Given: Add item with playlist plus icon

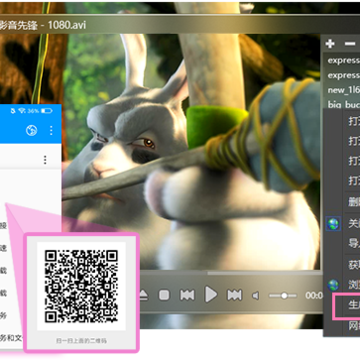Looking at the screenshot, I should [330, 44].
